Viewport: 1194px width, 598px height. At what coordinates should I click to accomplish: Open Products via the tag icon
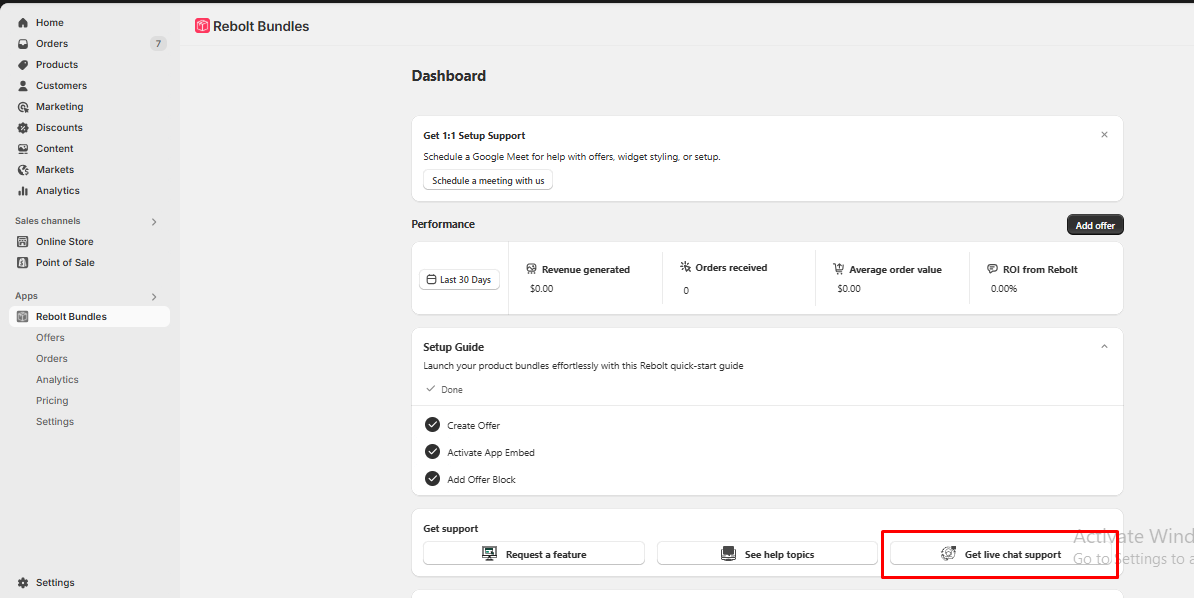click(23, 65)
